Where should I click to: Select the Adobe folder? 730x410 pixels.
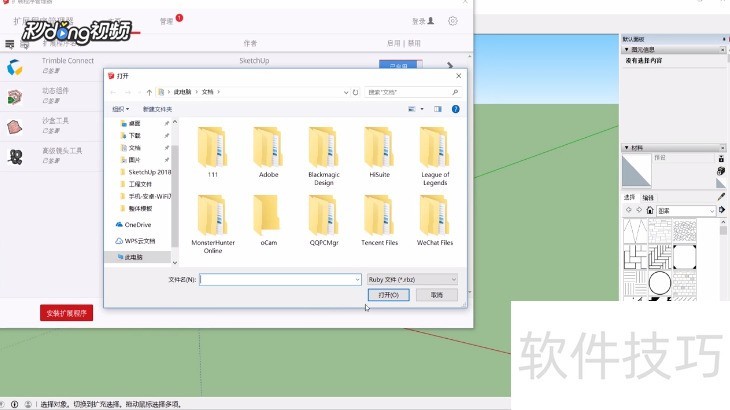[268, 152]
